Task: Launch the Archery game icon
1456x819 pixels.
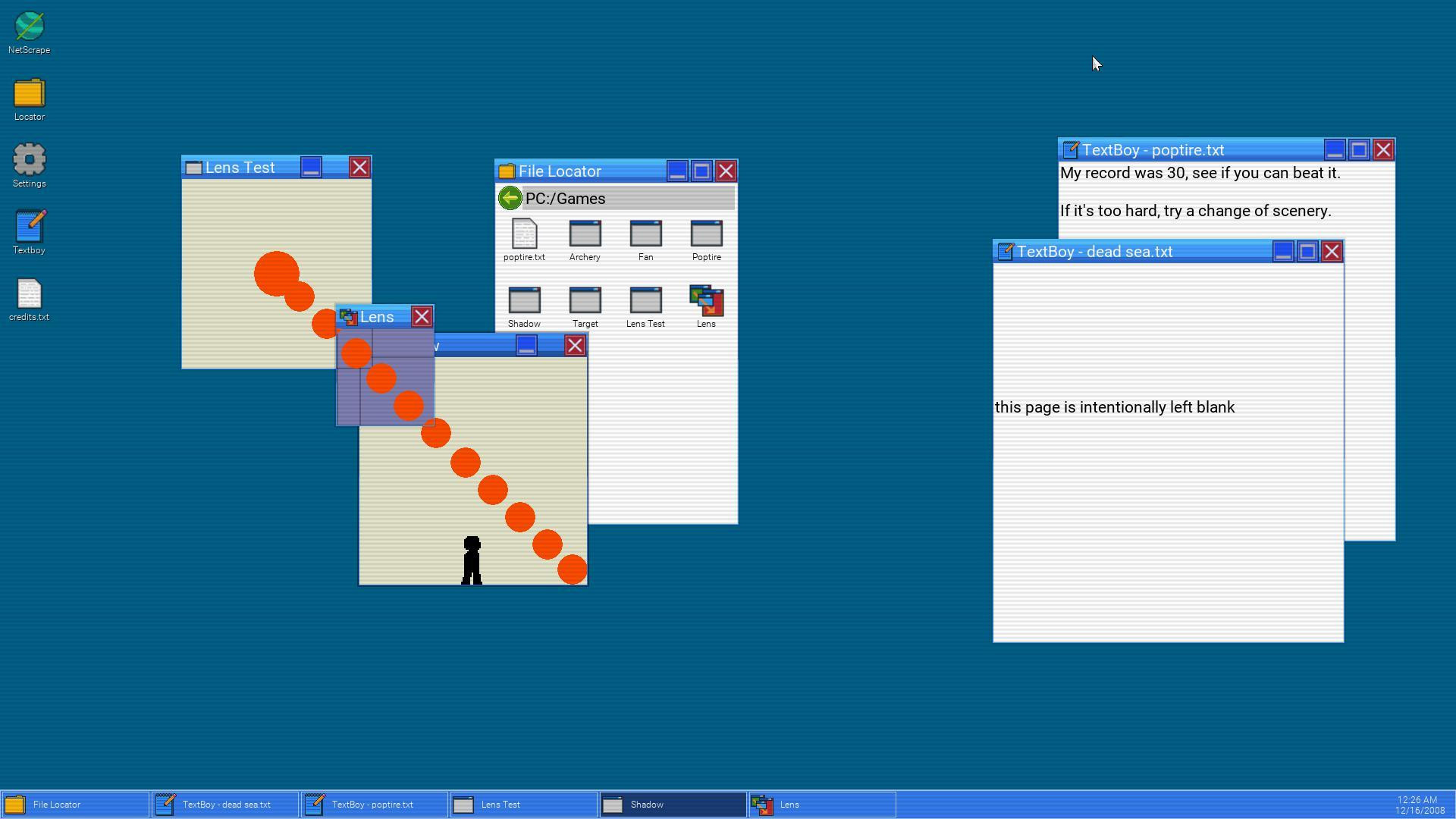Action: tap(585, 240)
